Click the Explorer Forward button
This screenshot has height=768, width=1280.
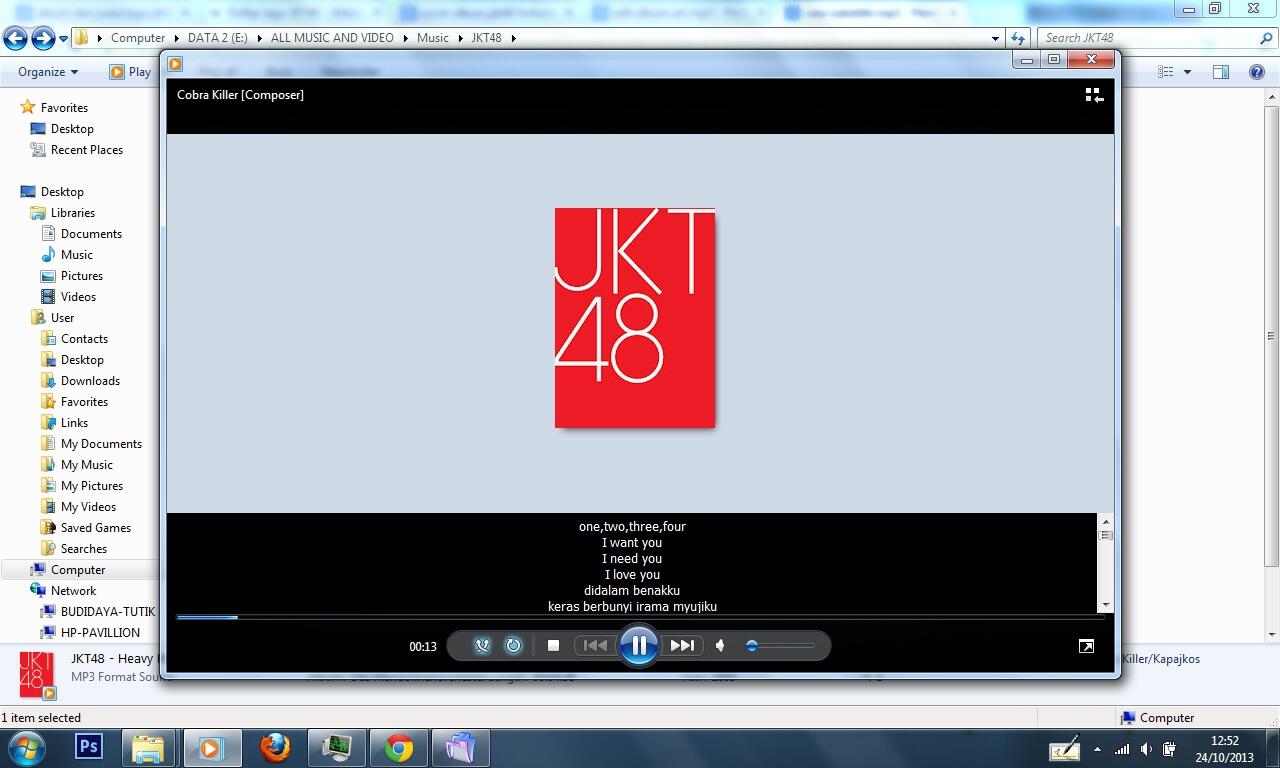tap(43, 38)
